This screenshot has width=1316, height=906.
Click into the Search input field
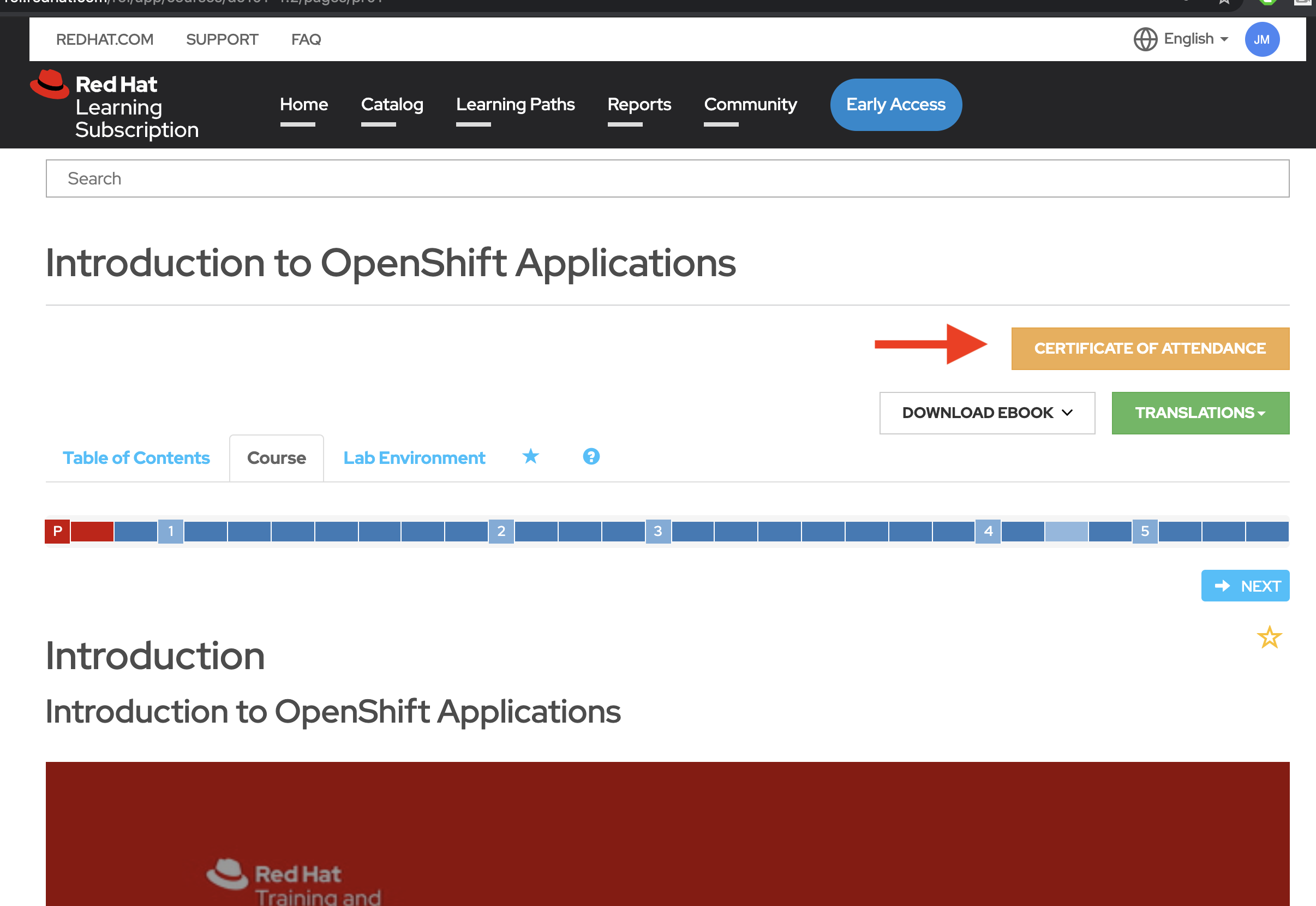click(x=667, y=179)
